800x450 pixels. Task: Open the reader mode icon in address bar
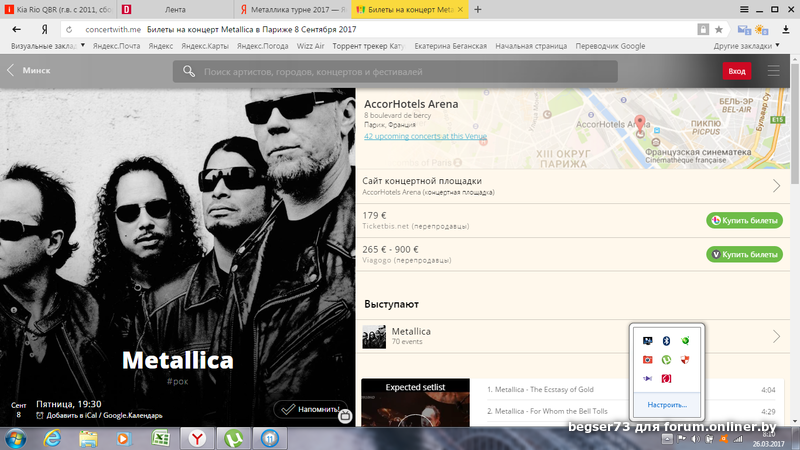pyautogui.click(x=703, y=30)
